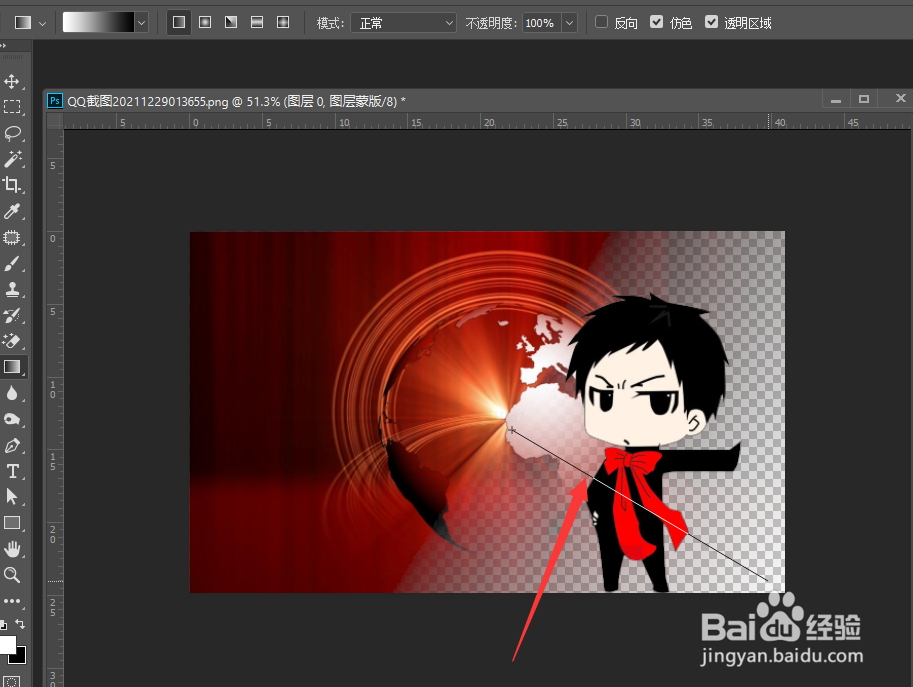Expand the gradient picker arrow
The height and width of the screenshot is (687, 913).
click(141, 23)
